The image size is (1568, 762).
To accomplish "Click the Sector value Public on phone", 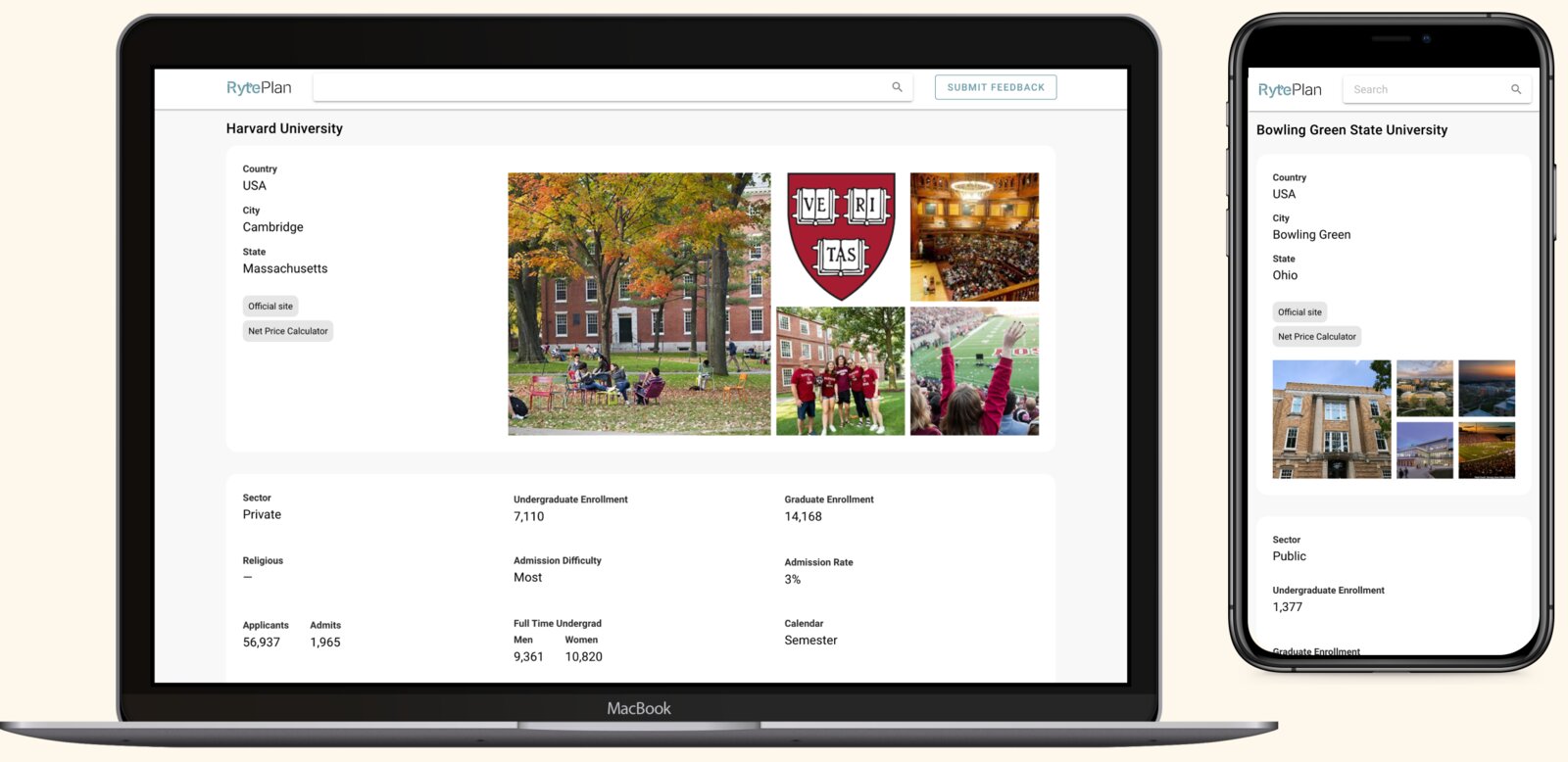I will pos(1289,556).
